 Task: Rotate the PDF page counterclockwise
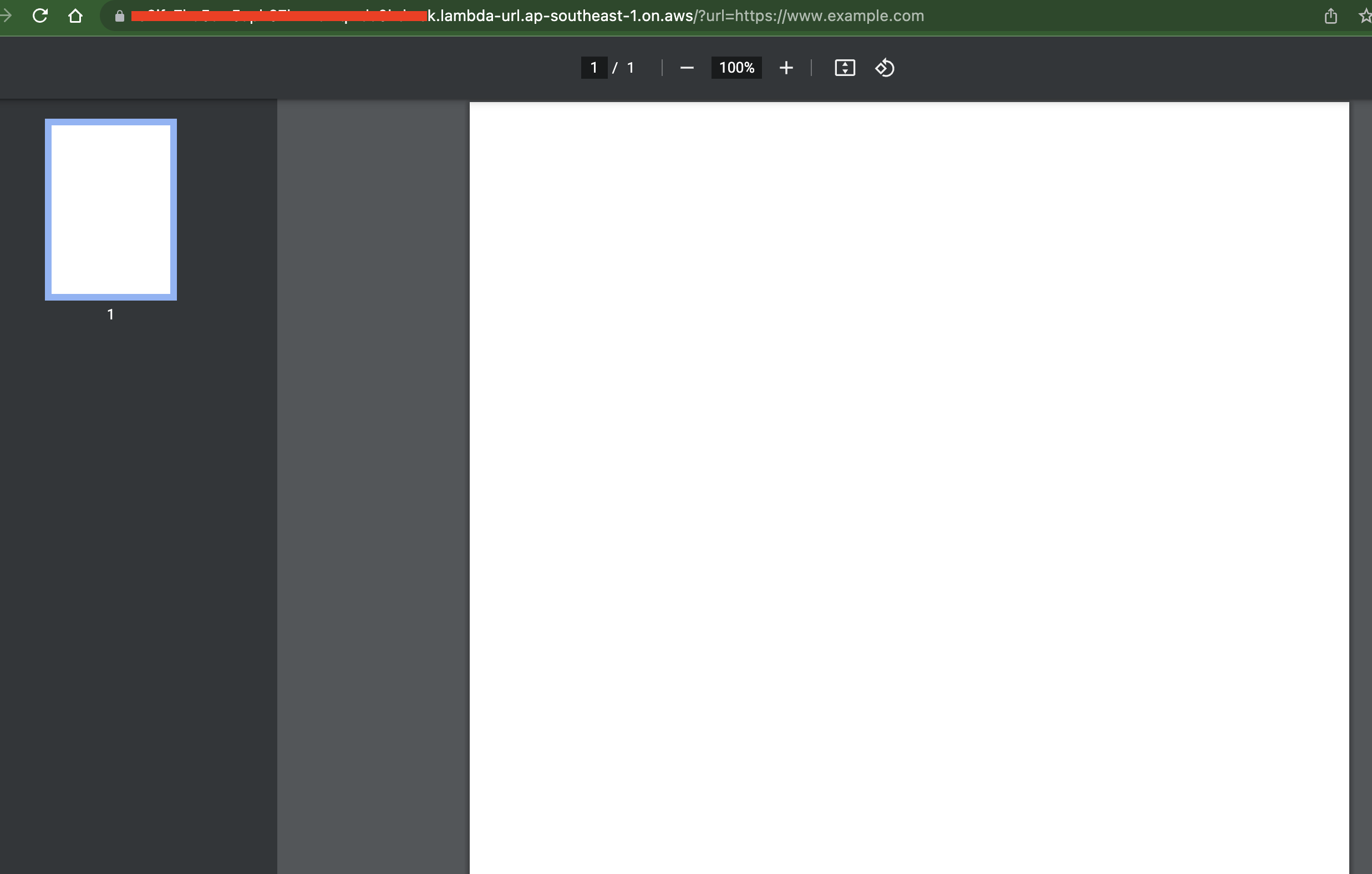pos(885,68)
